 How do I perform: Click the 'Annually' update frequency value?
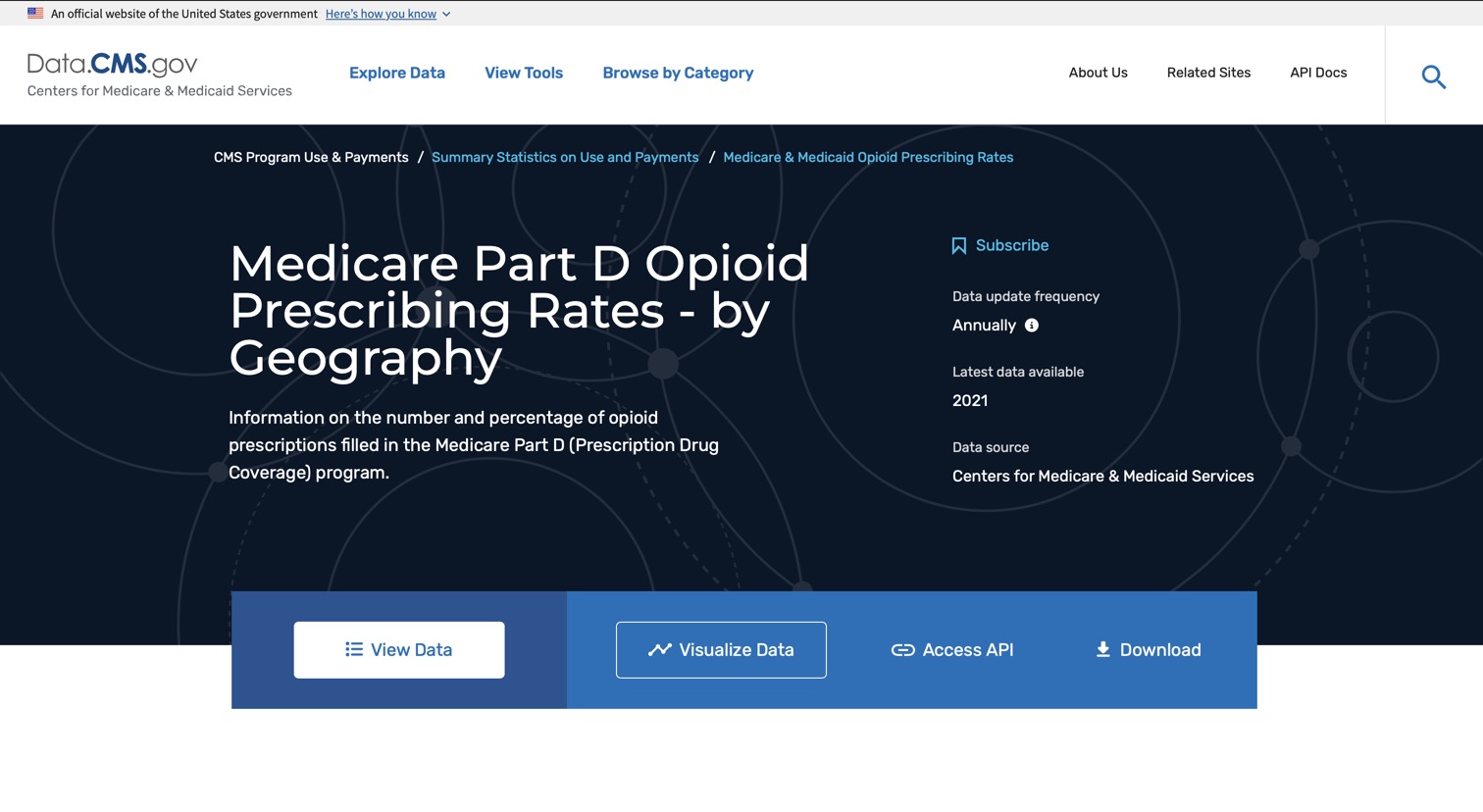[984, 326]
